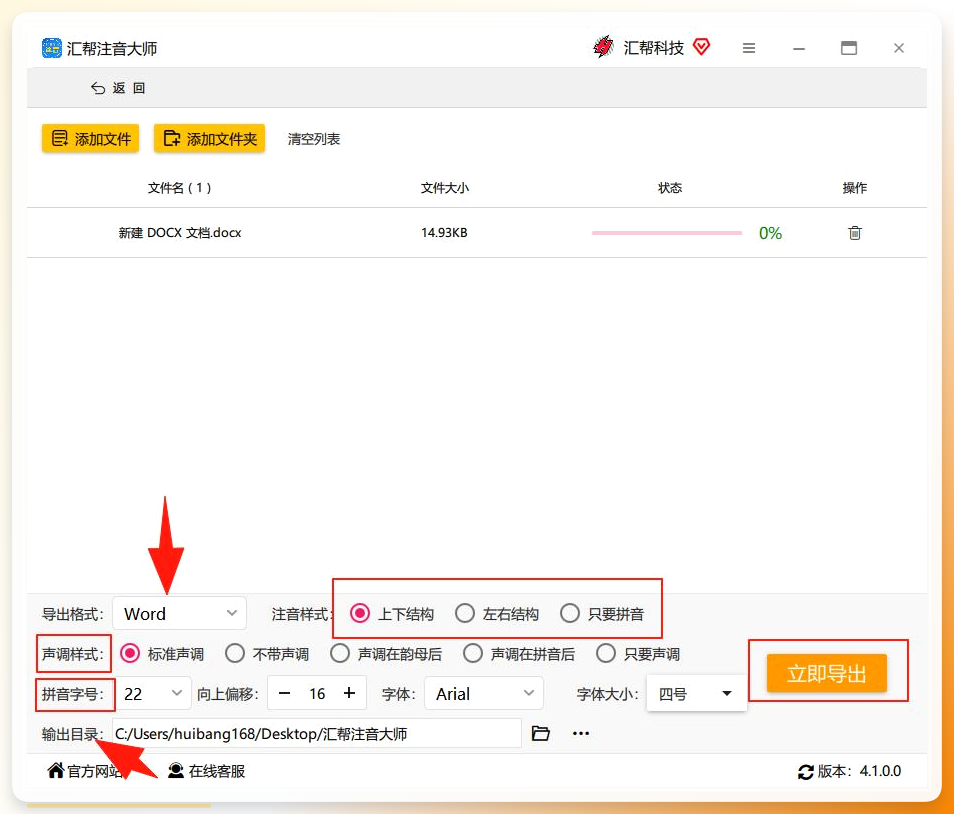Open the output folder with the folder icon
The image size is (954, 814).
click(540, 733)
